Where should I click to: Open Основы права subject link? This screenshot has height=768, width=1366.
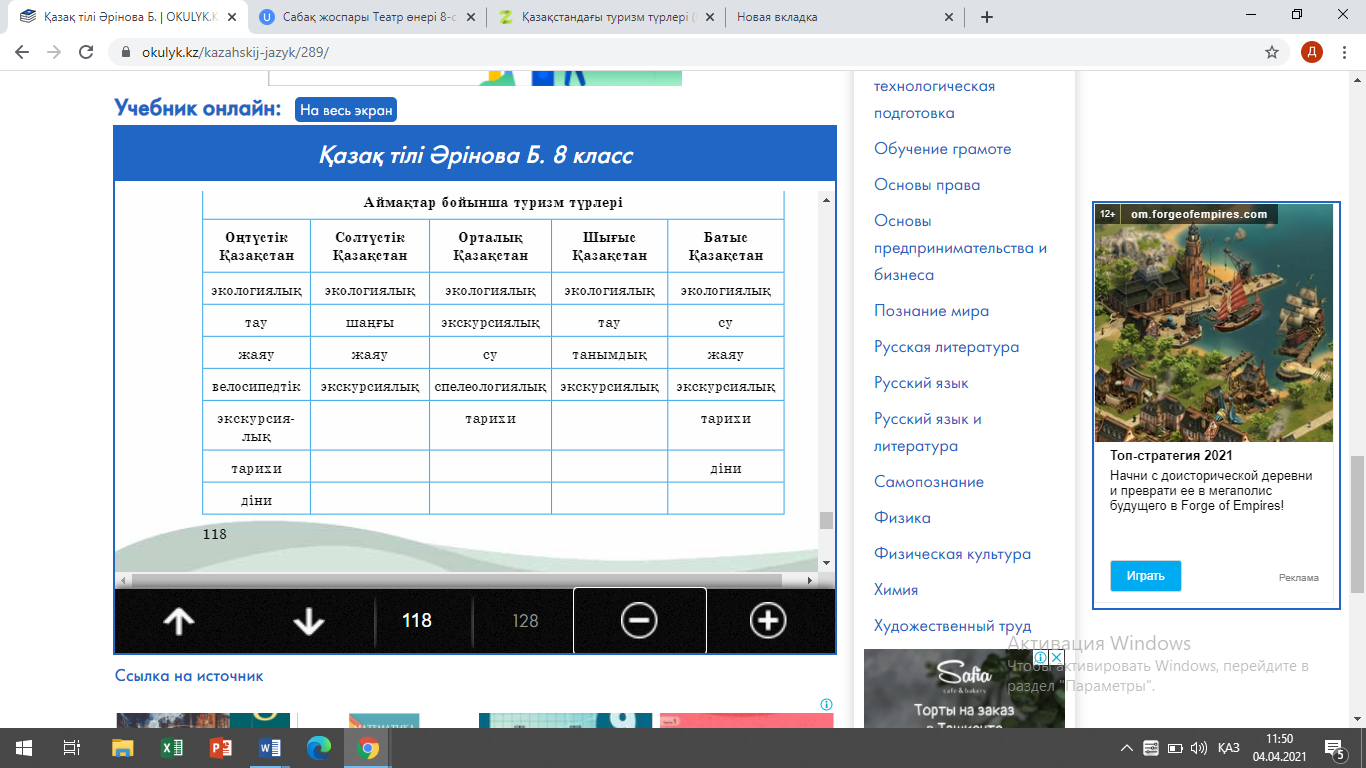927,185
